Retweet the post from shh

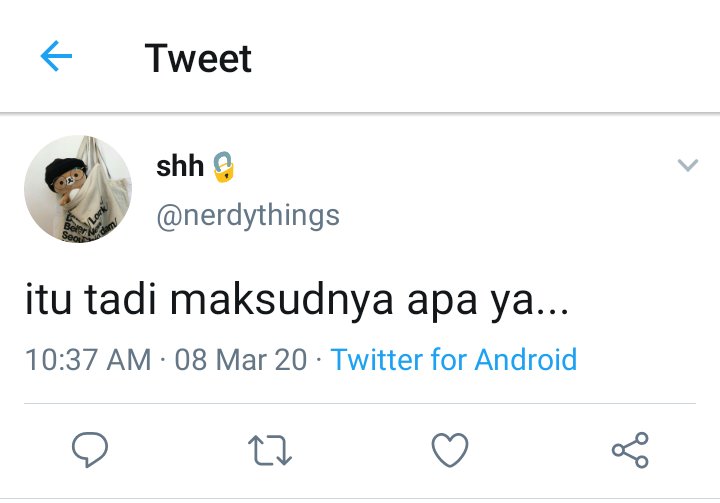pos(270,450)
